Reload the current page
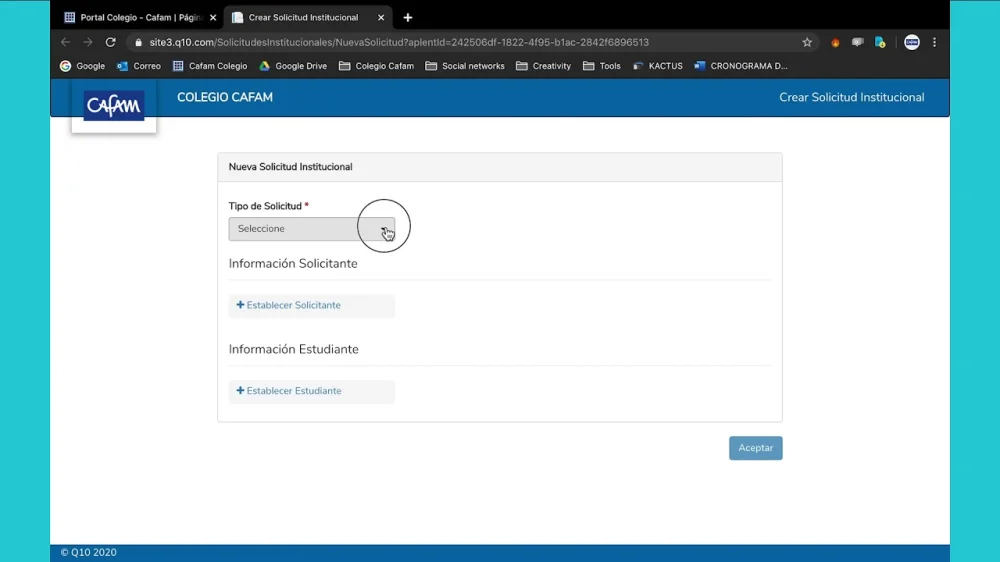Image resolution: width=1000 pixels, height=562 pixels. tap(110, 42)
